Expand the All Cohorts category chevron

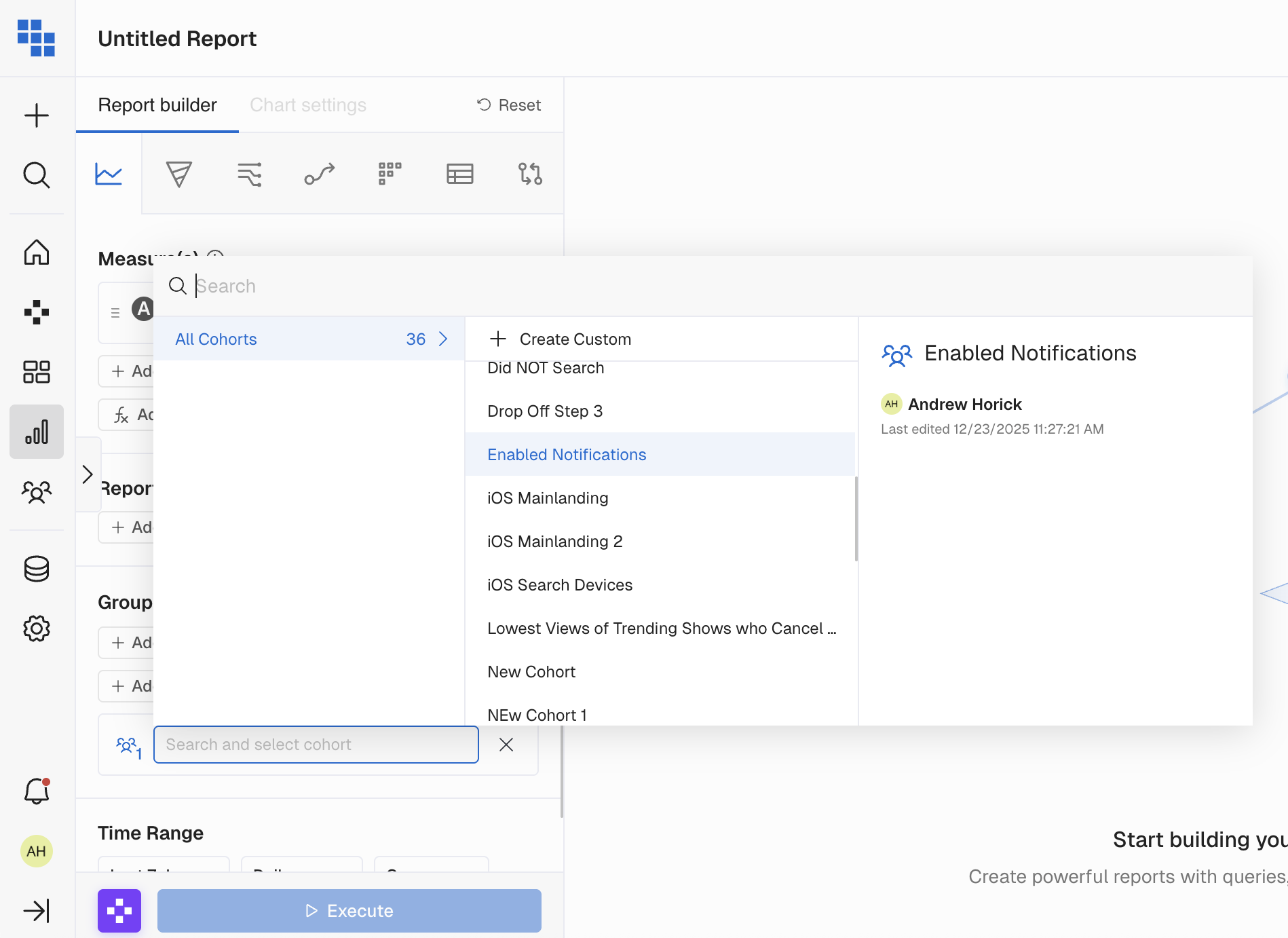pos(443,339)
